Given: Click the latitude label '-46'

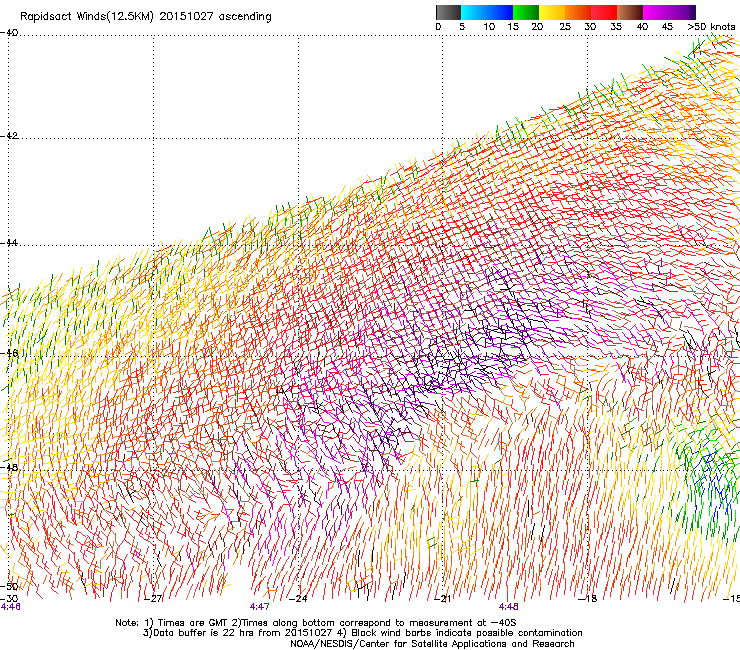Looking at the screenshot, I should [9, 353].
